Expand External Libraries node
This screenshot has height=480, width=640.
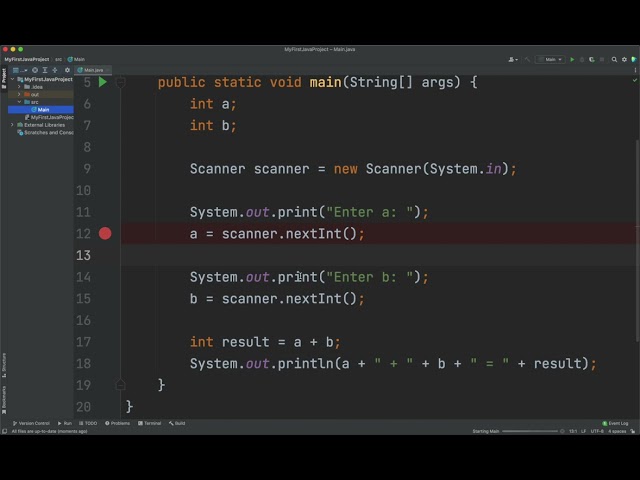pyautogui.click(x=13, y=125)
